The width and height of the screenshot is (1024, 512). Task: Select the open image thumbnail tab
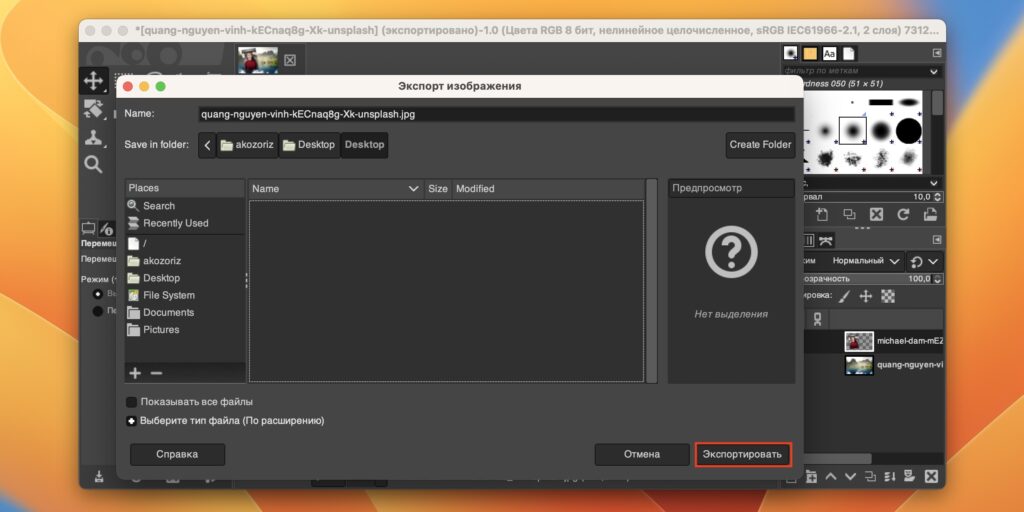[257, 59]
